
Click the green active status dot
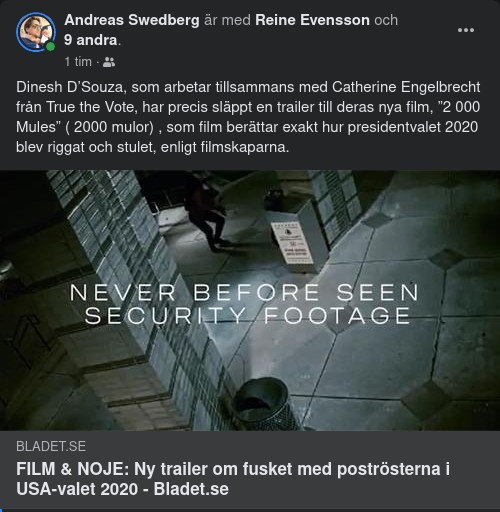50,47
